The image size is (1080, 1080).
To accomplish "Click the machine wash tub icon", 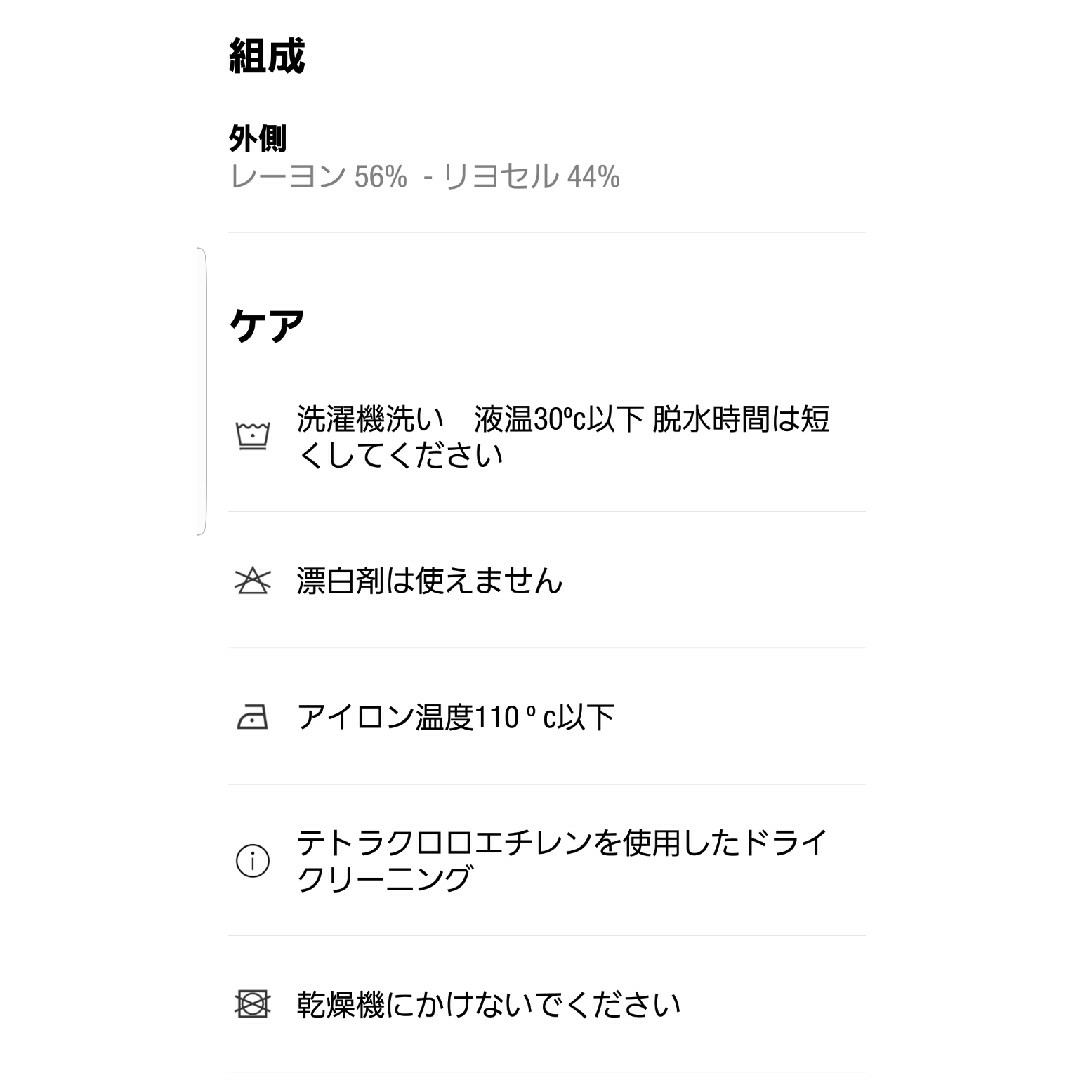I will 253,436.
